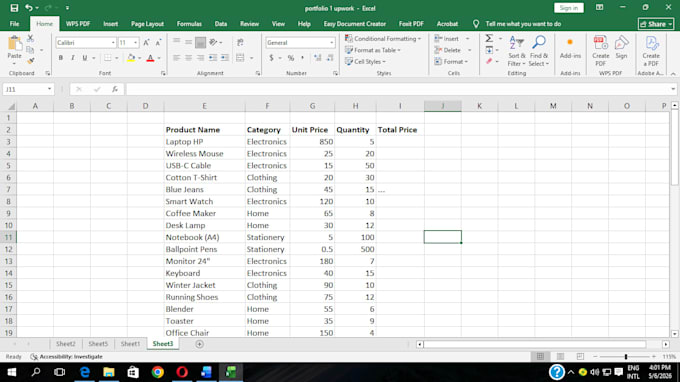680x382 pixels.
Task: Open the General number format dropdown
Action: [331, 42]
